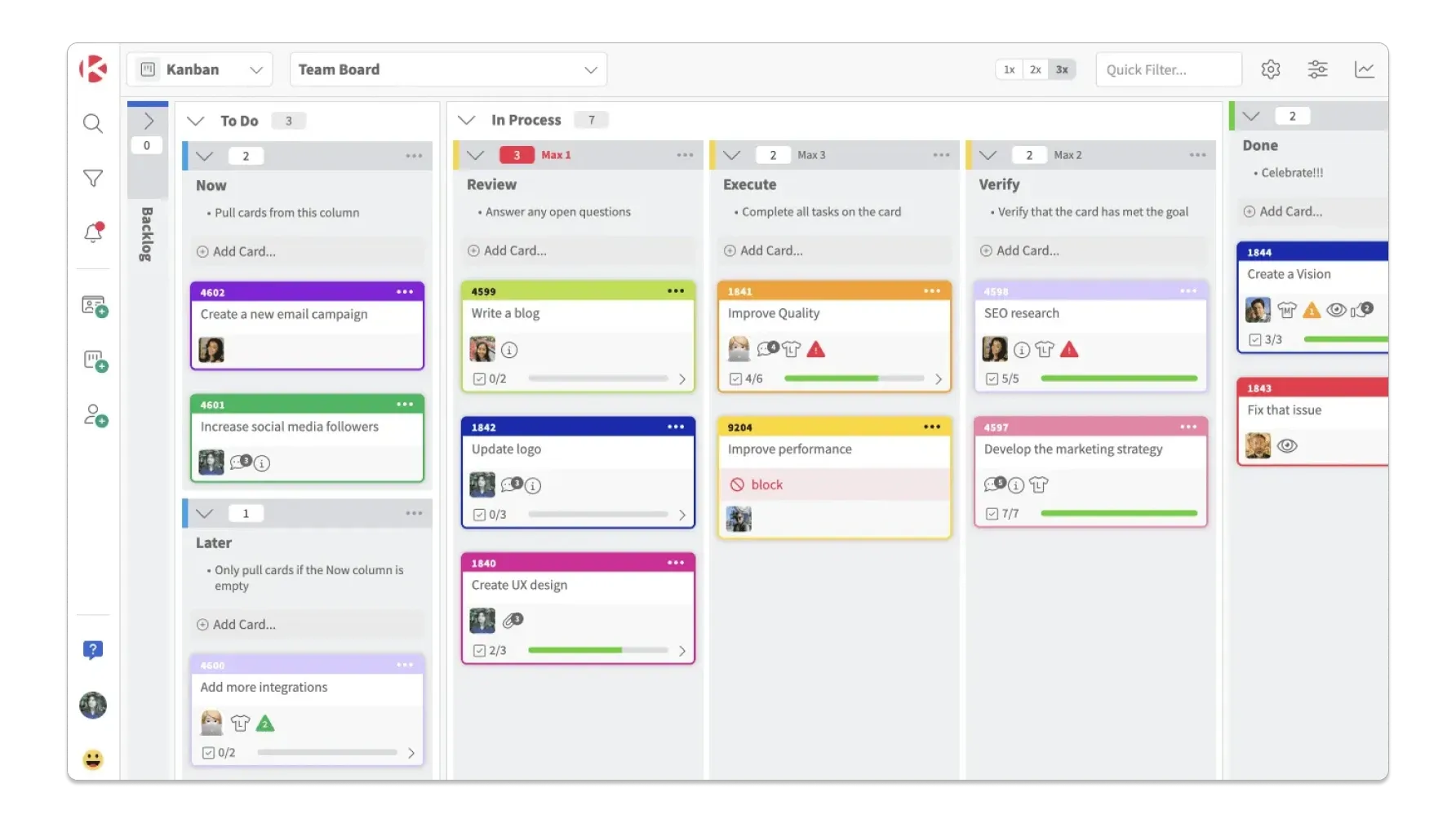This screenshot has height=823, width=1456.
Task: Collapse the Later column chevron
Action: (x=204, y=513)
